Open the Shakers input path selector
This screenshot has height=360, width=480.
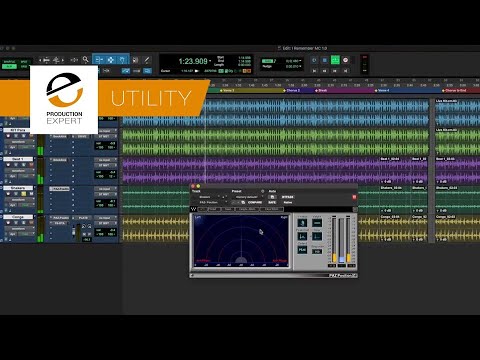pyautogui.click(x=105, y=189)
